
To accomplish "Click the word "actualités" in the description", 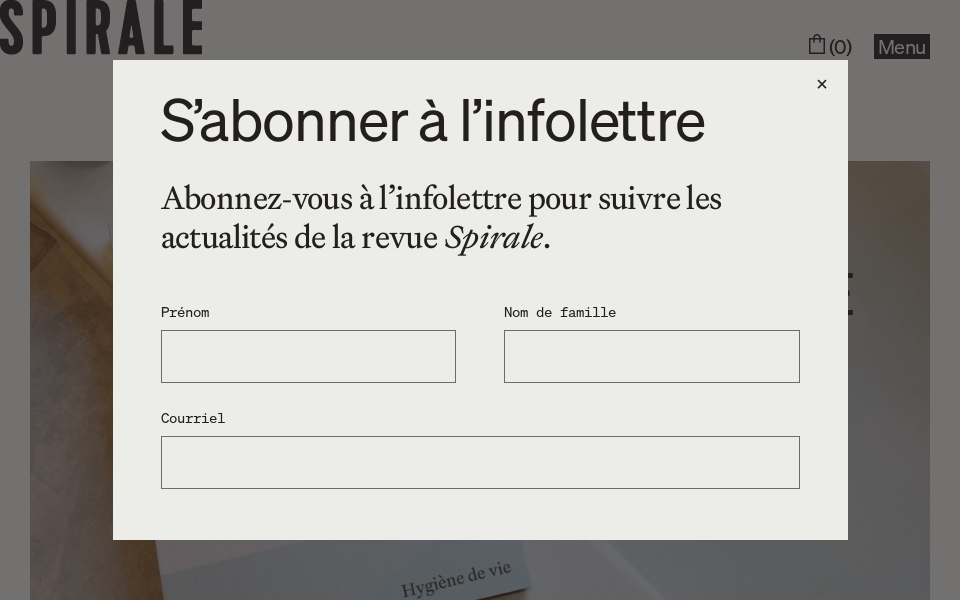I will [x=223, y=238].
